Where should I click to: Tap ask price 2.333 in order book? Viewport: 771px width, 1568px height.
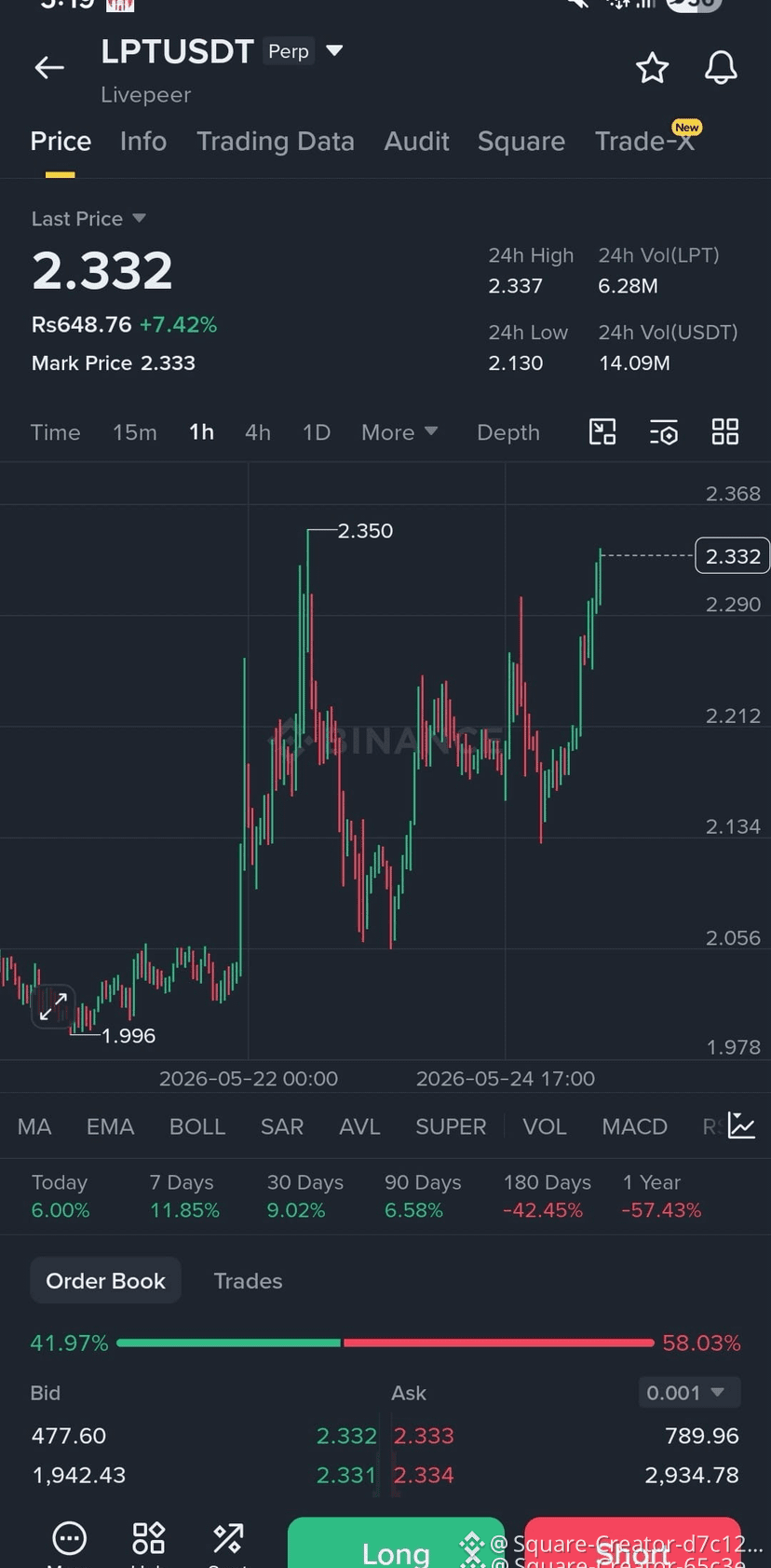click(x=424, y=1436)
